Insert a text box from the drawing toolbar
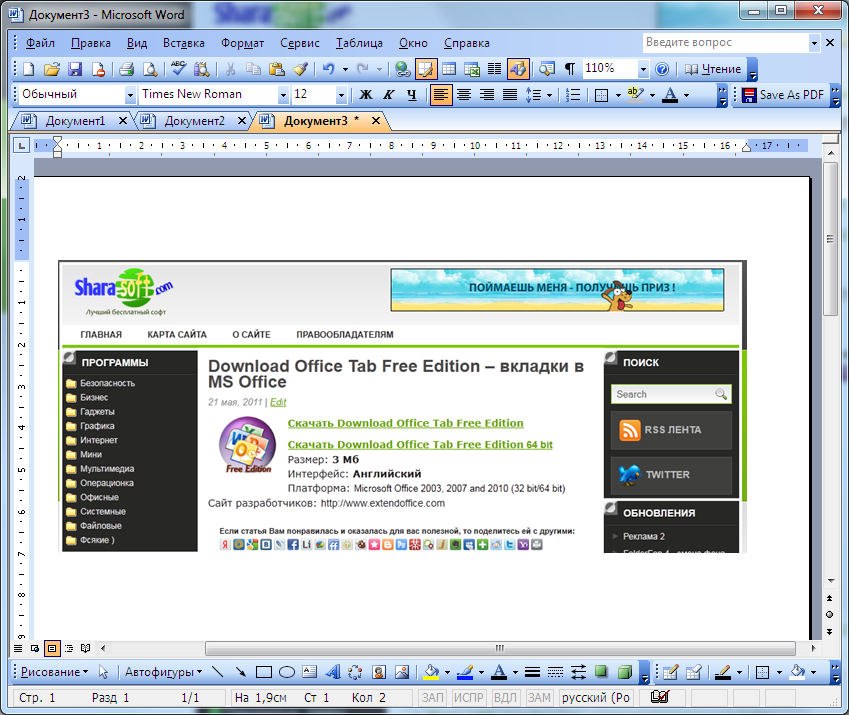Viewport: 849px width, 715px height. click(x=310, y=672)
